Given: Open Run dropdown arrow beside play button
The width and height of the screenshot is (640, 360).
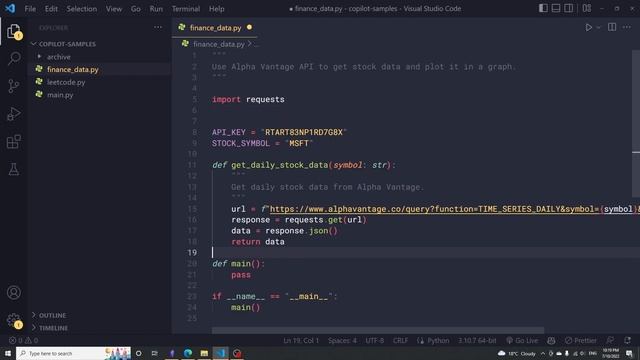Looking at the screenshot, I should [598, 28].
